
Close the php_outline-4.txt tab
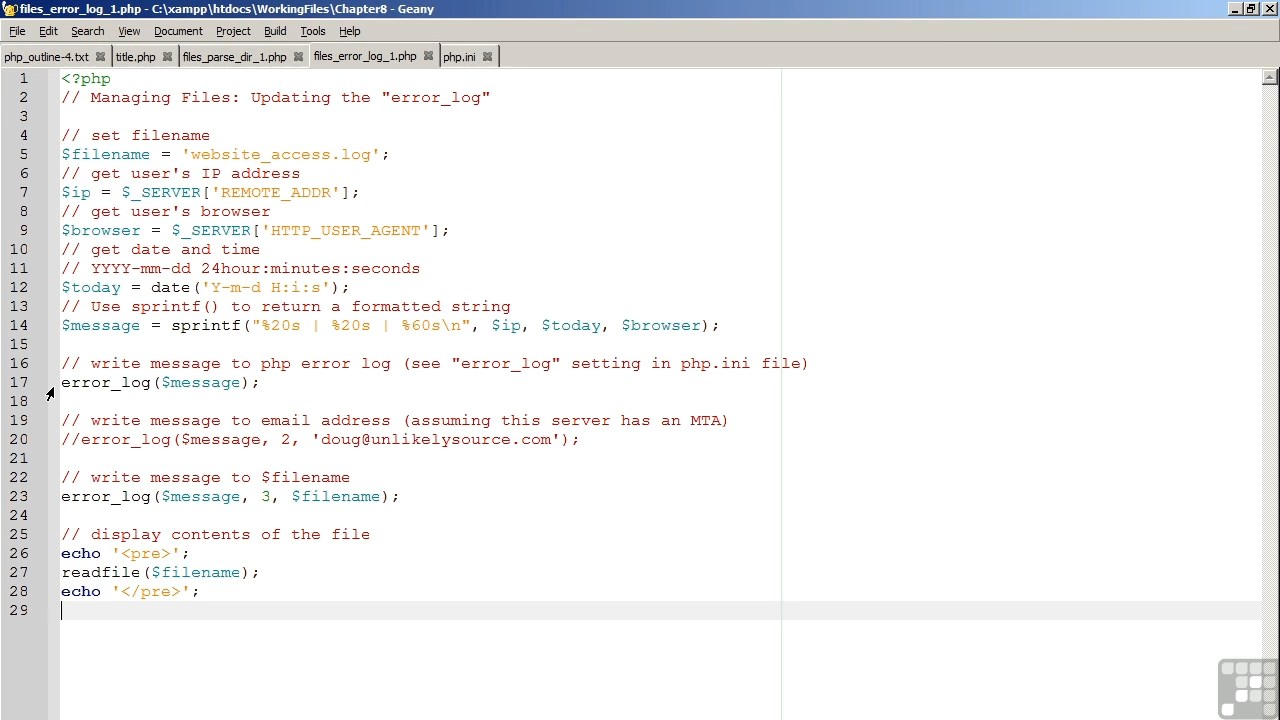point(100,57)
